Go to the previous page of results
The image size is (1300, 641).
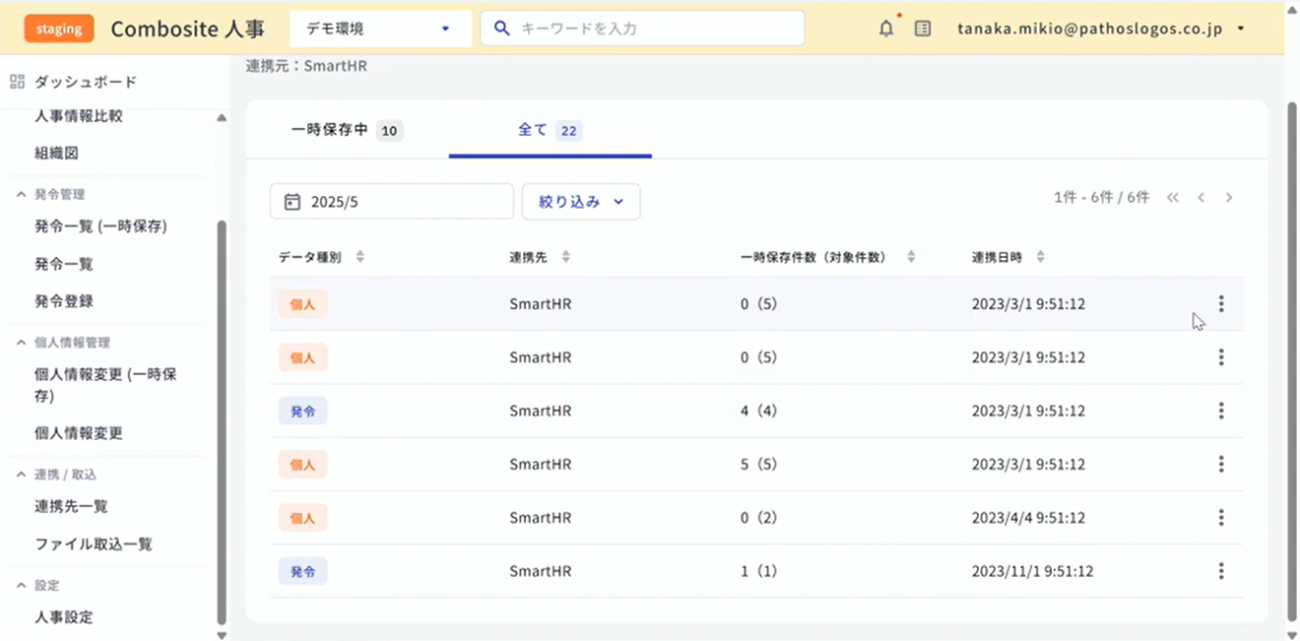(1201, 198)
